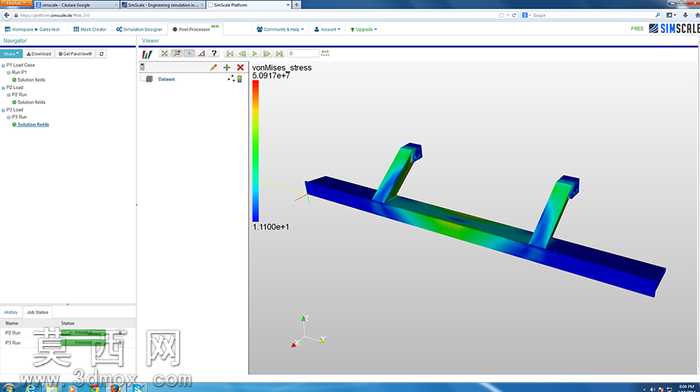Open the Workspace tab
The height and width of the screenshot is (392, 700).
point(32,29)
